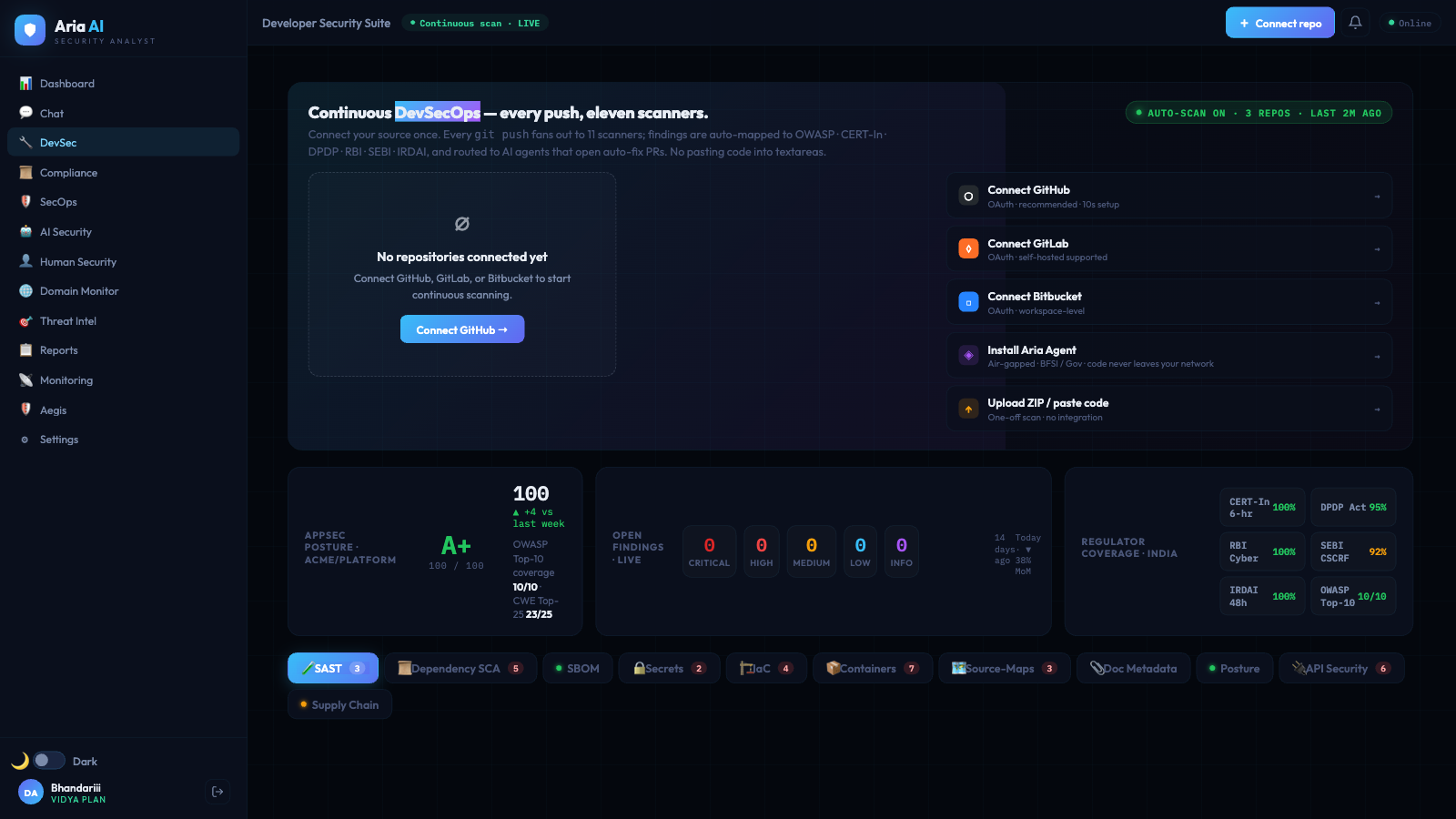Viewport: 1456px width, 819px height.
Task: Click the logout icon beside Bhandariii
Action: (217, 792)
